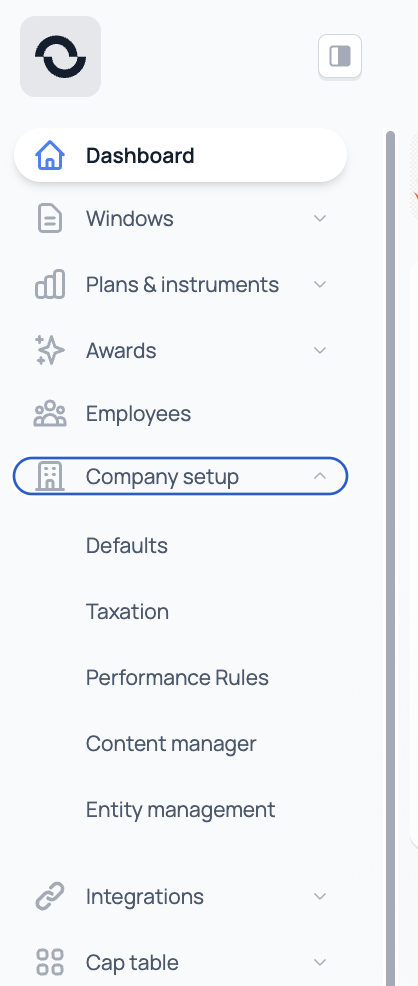The image size is (418, 986).
Task: Open Entity management page
Action: (180, 809)
